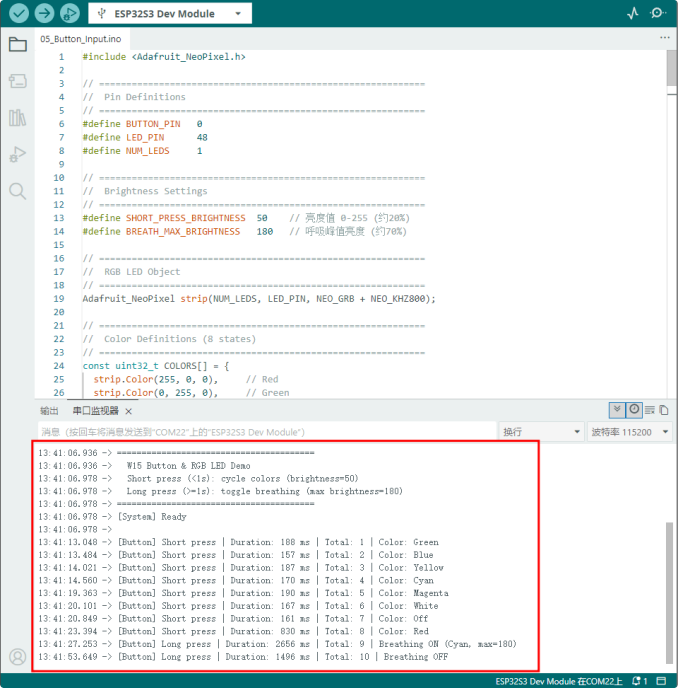Toggle serial monitor timestamps
This screenshot has height=688, width=678.
634,410
